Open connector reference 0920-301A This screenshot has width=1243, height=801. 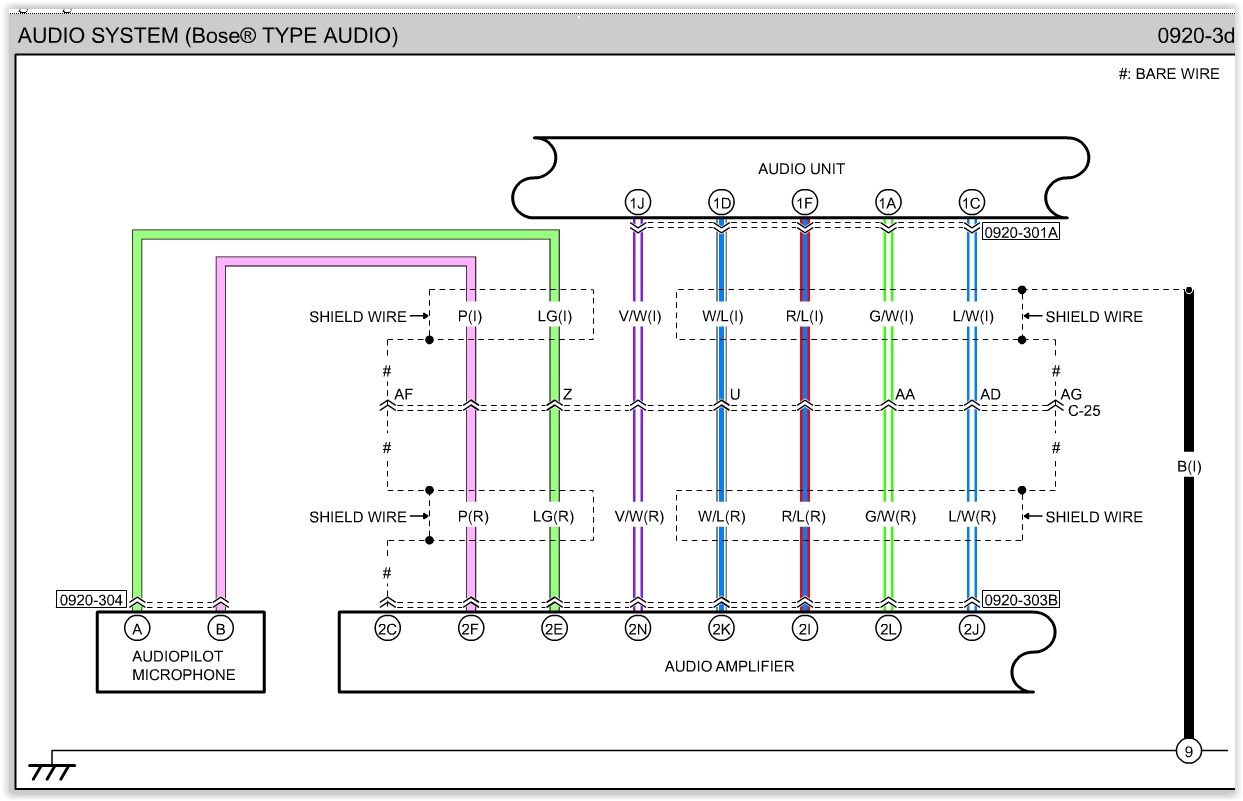click(x=1020, y=232)
